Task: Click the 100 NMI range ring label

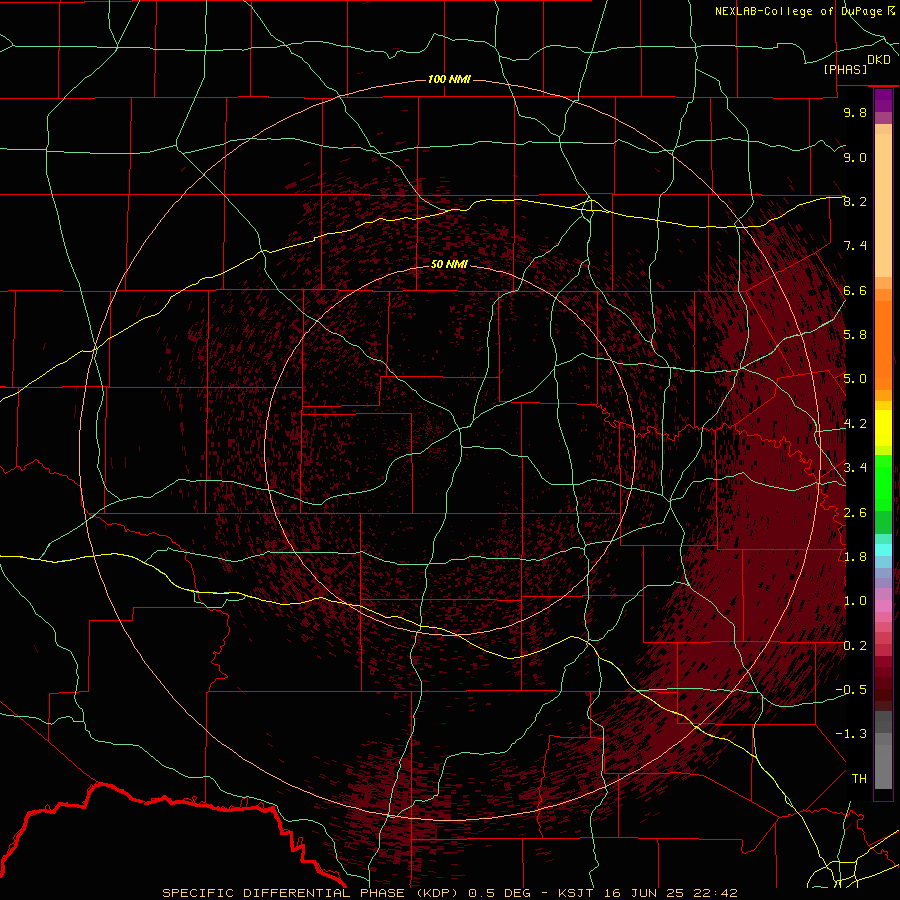Action: click(449, 79)
